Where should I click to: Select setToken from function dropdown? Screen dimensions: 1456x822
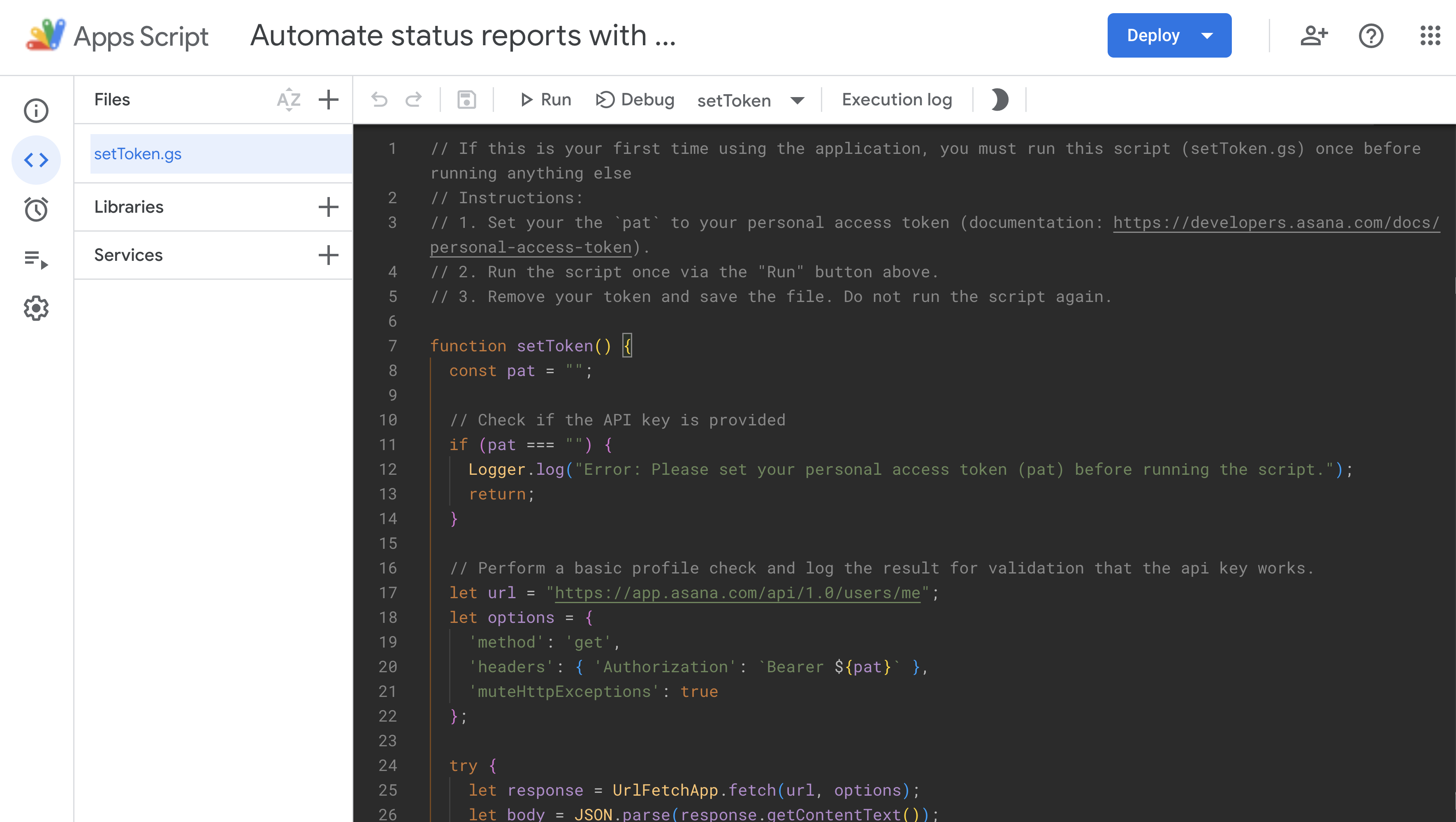(749, 99)
